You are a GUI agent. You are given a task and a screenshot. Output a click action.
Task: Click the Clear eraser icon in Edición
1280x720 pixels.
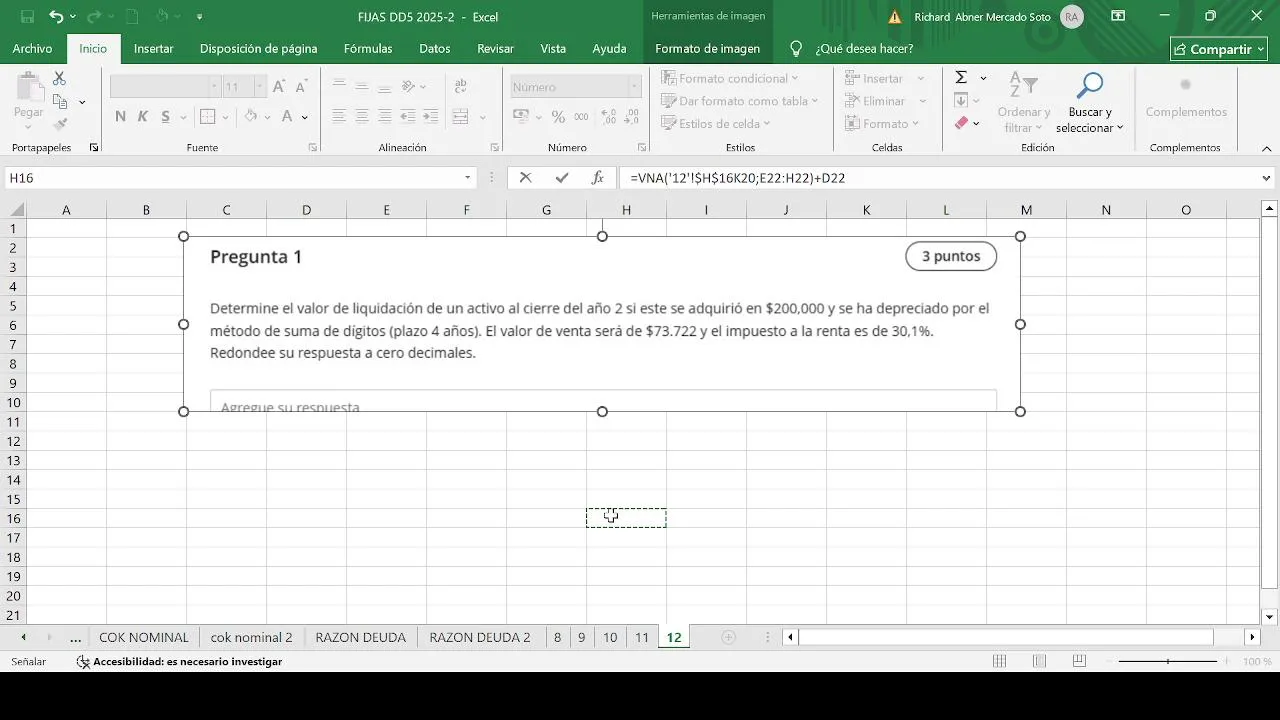coord(961,123)
